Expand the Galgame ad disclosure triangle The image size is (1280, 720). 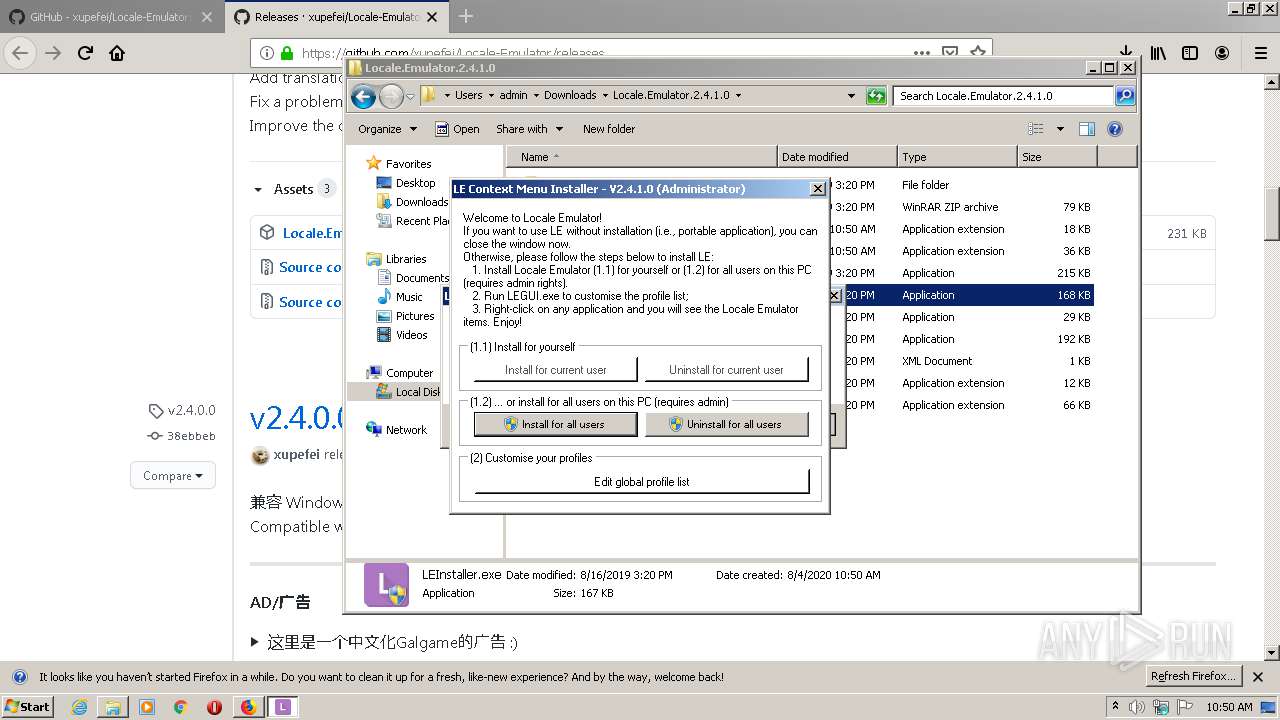click(x=255, y=642)
